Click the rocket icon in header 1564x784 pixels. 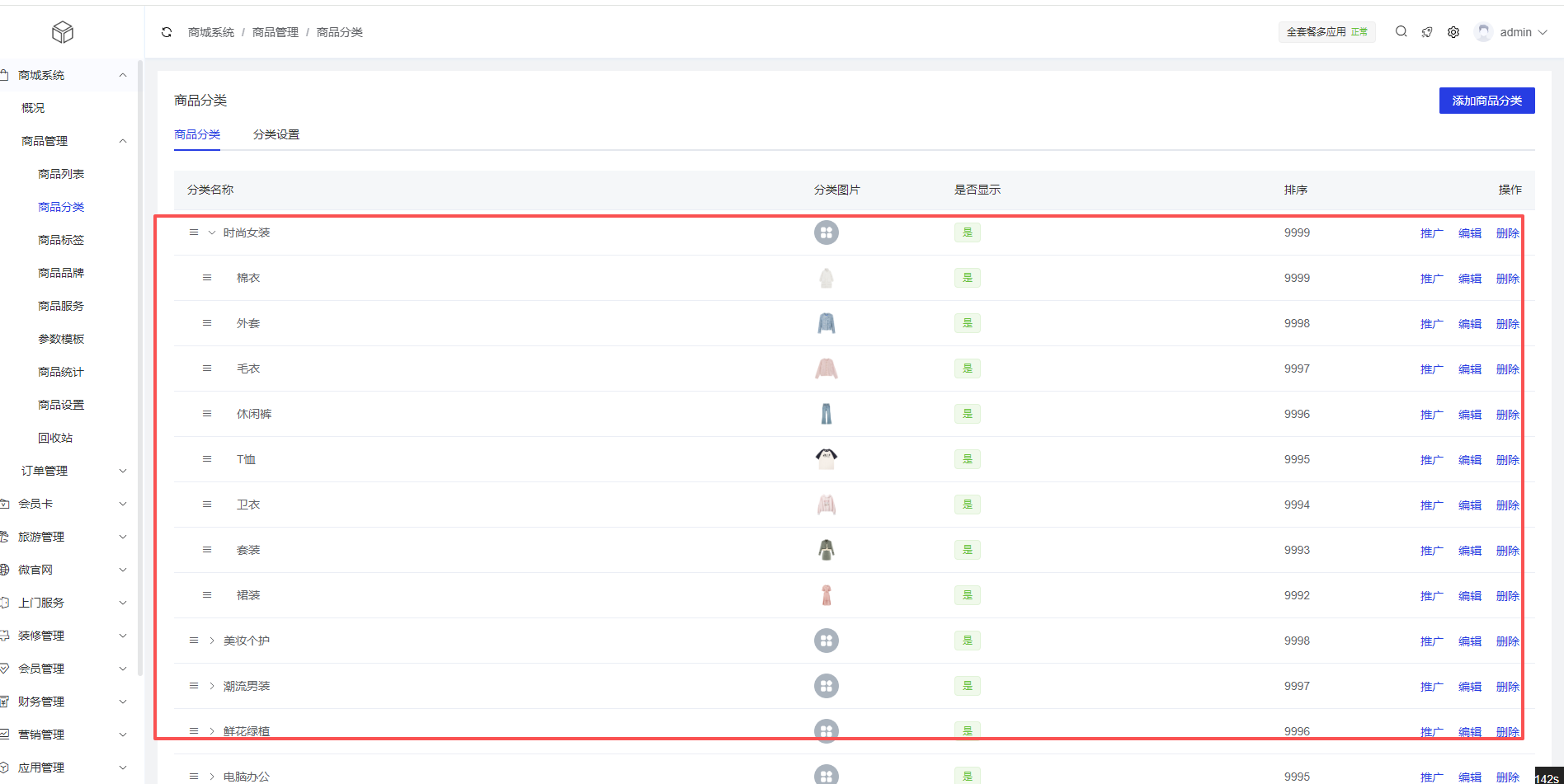coord(1427,32)
